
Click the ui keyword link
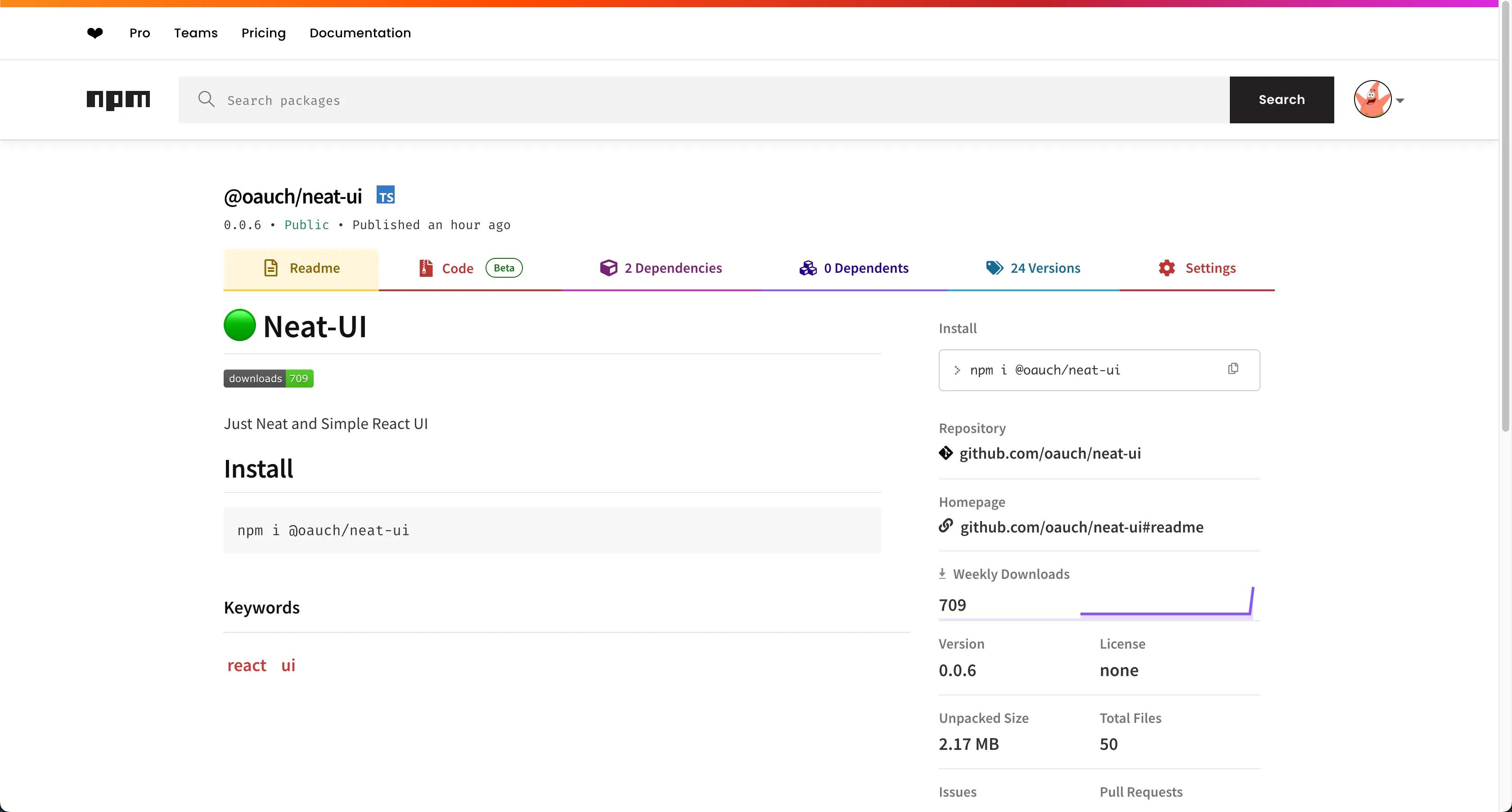pos(288,665)
